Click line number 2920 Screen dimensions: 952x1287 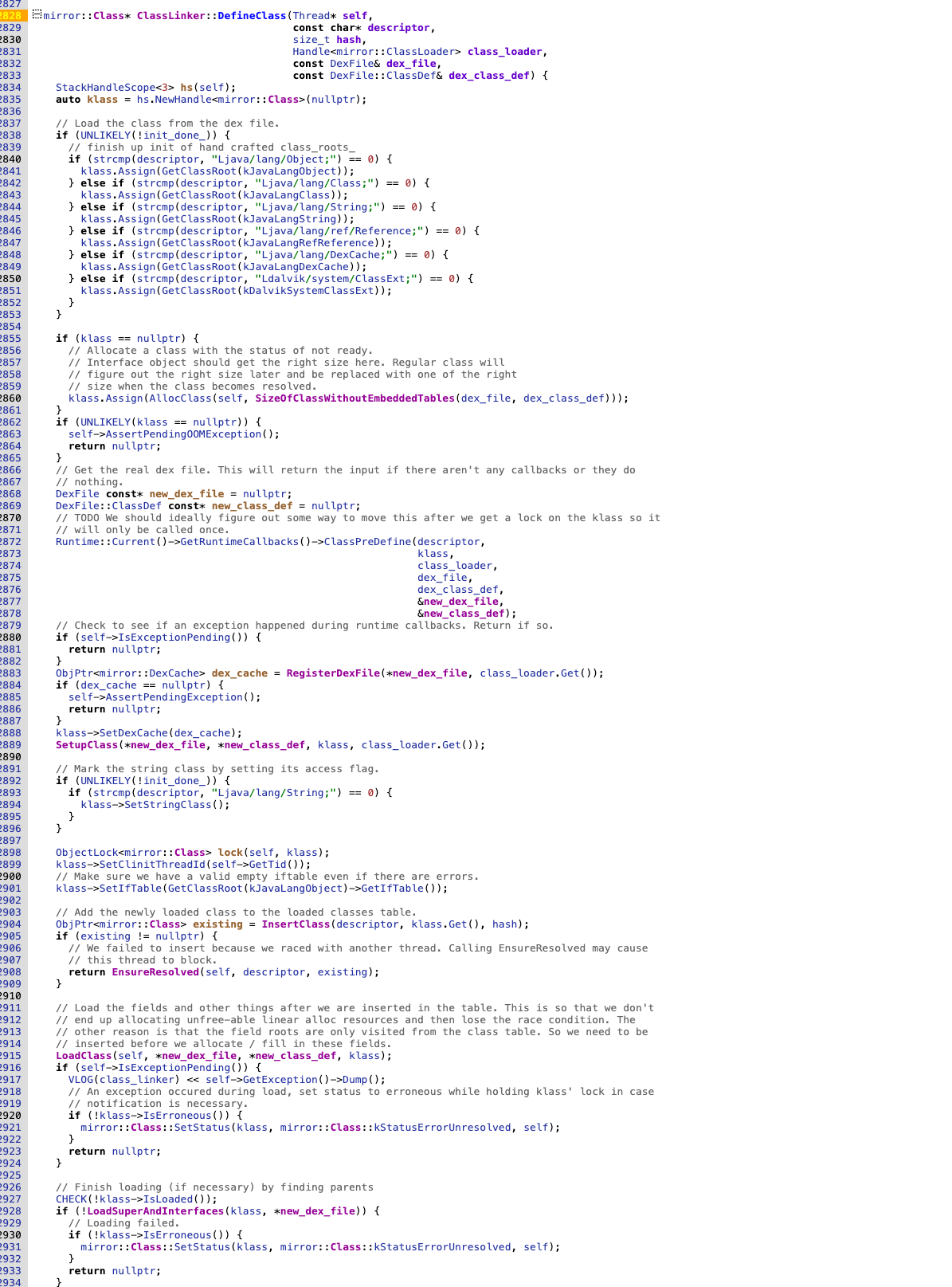10,1115
